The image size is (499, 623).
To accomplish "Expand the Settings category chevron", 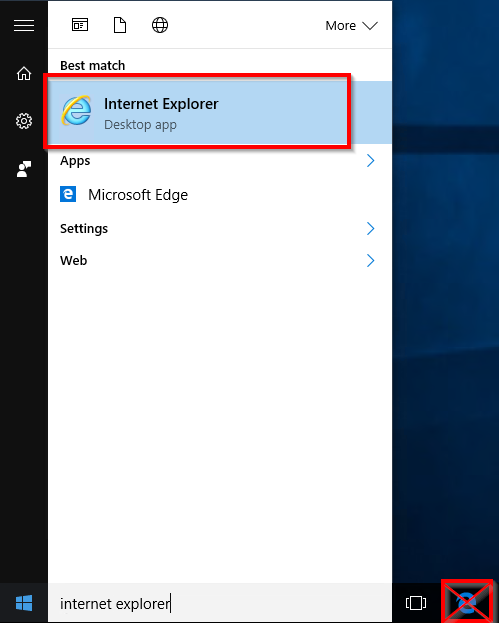I will click(x=370, y=228).
